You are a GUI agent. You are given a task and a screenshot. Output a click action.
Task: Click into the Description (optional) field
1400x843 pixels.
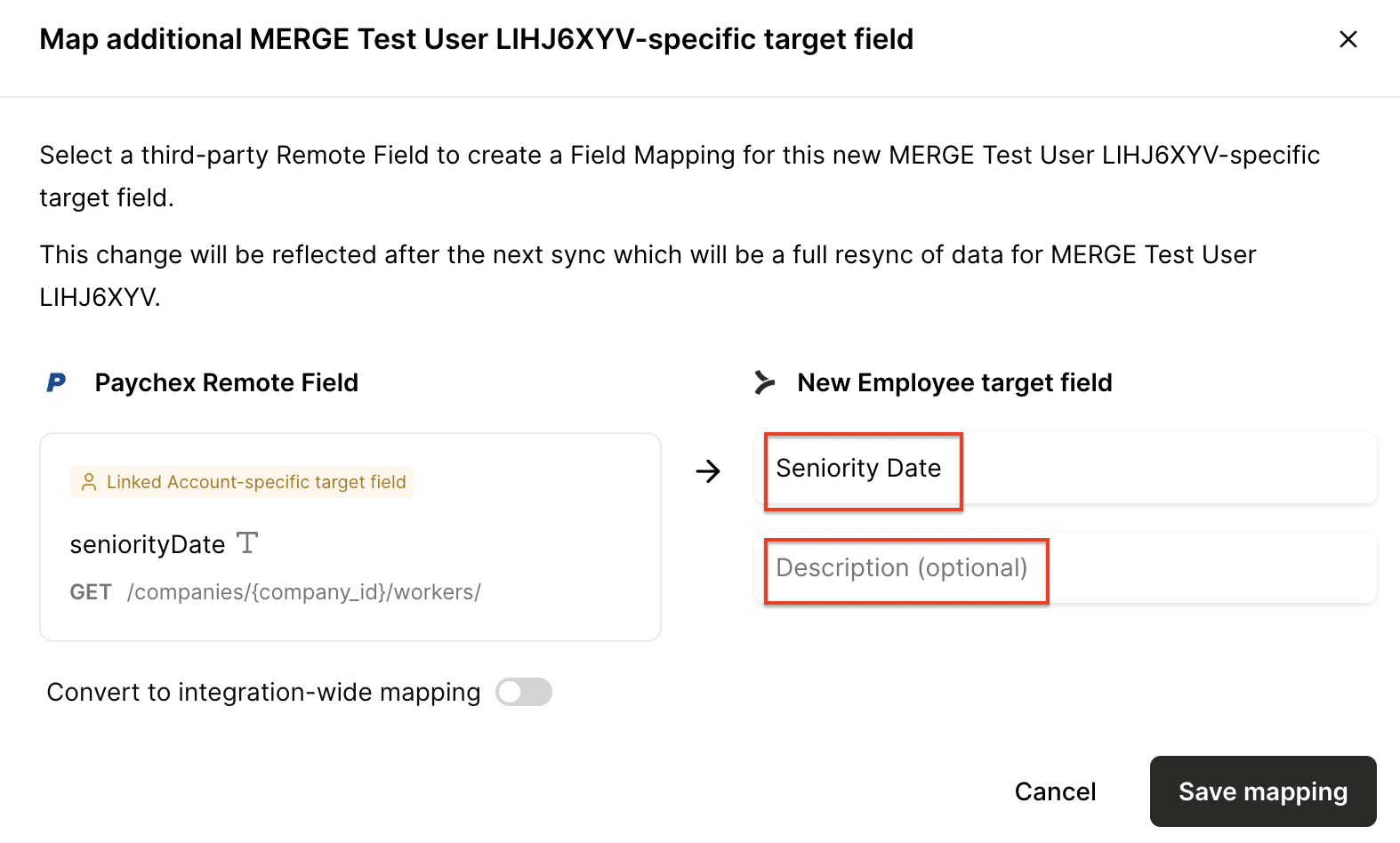(x=1066, y=568)
